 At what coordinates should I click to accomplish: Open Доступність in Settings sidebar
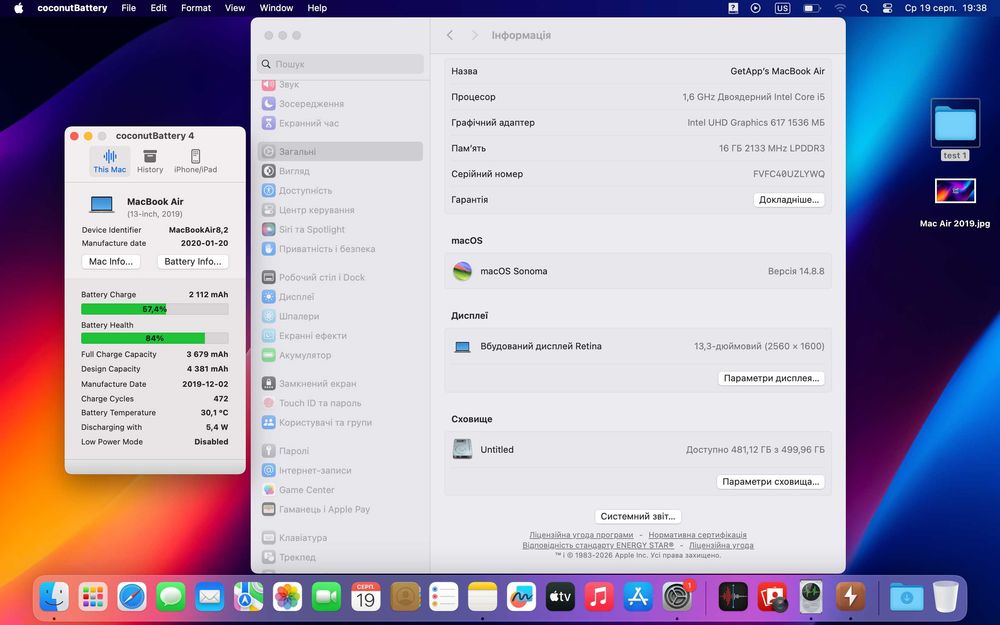pos(341,191)
